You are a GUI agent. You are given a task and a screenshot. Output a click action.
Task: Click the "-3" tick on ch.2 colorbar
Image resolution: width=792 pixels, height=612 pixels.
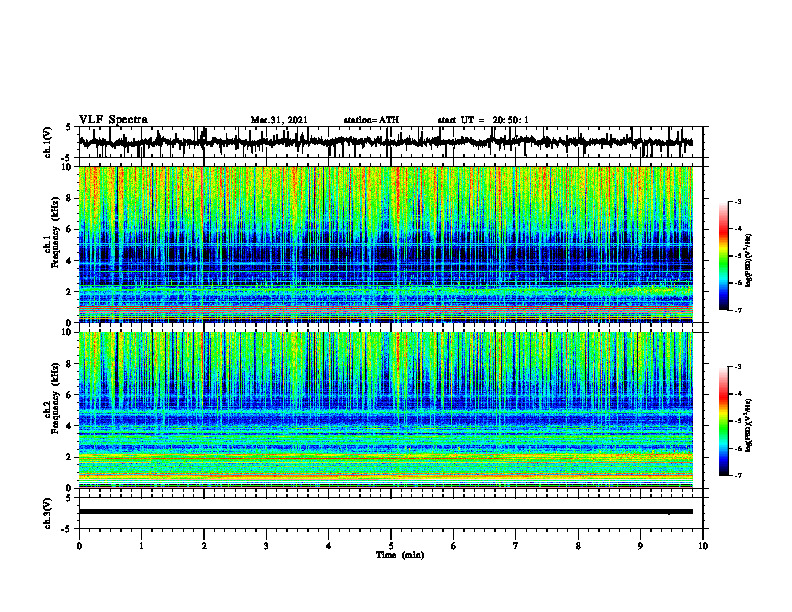(738, 367)
